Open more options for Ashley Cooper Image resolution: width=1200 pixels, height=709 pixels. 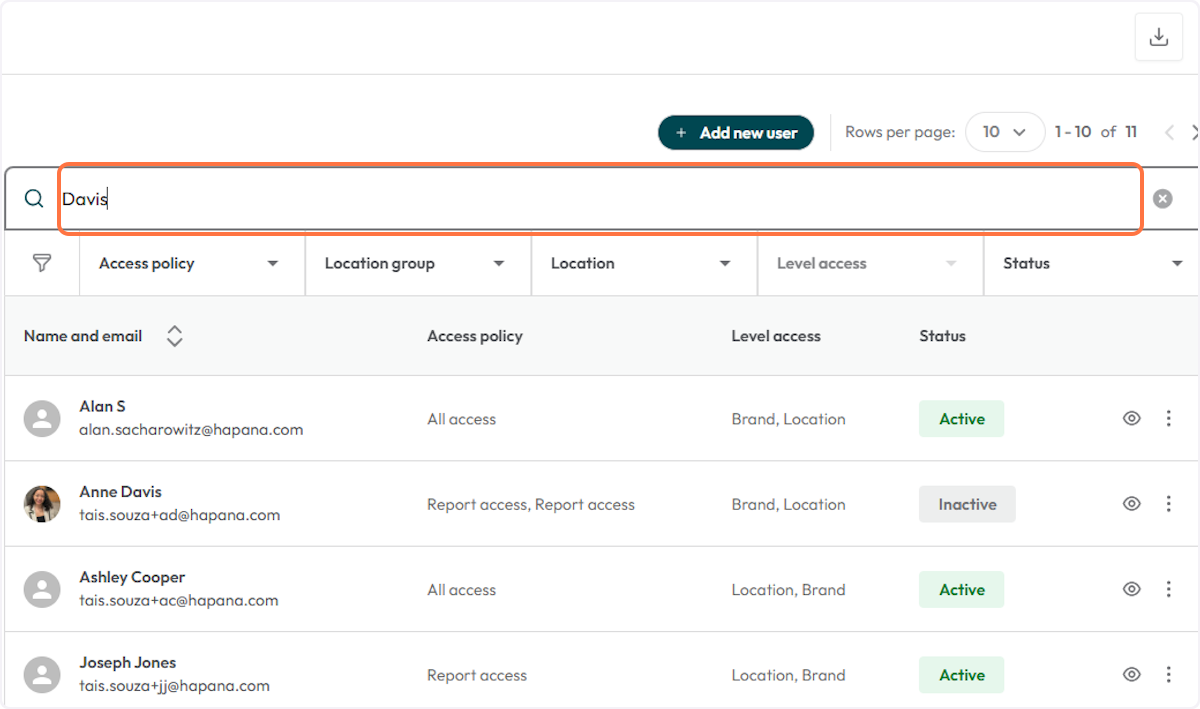(x=1168, y=590)
